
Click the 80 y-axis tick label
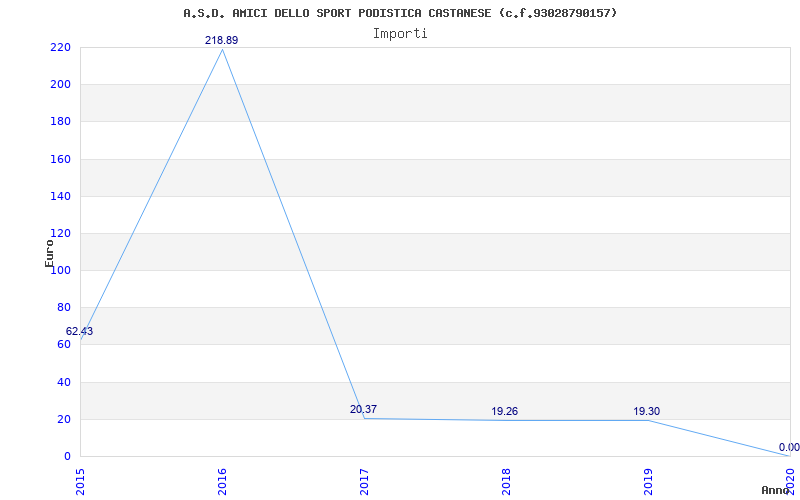pyautogui.click(x=63, y=308)
